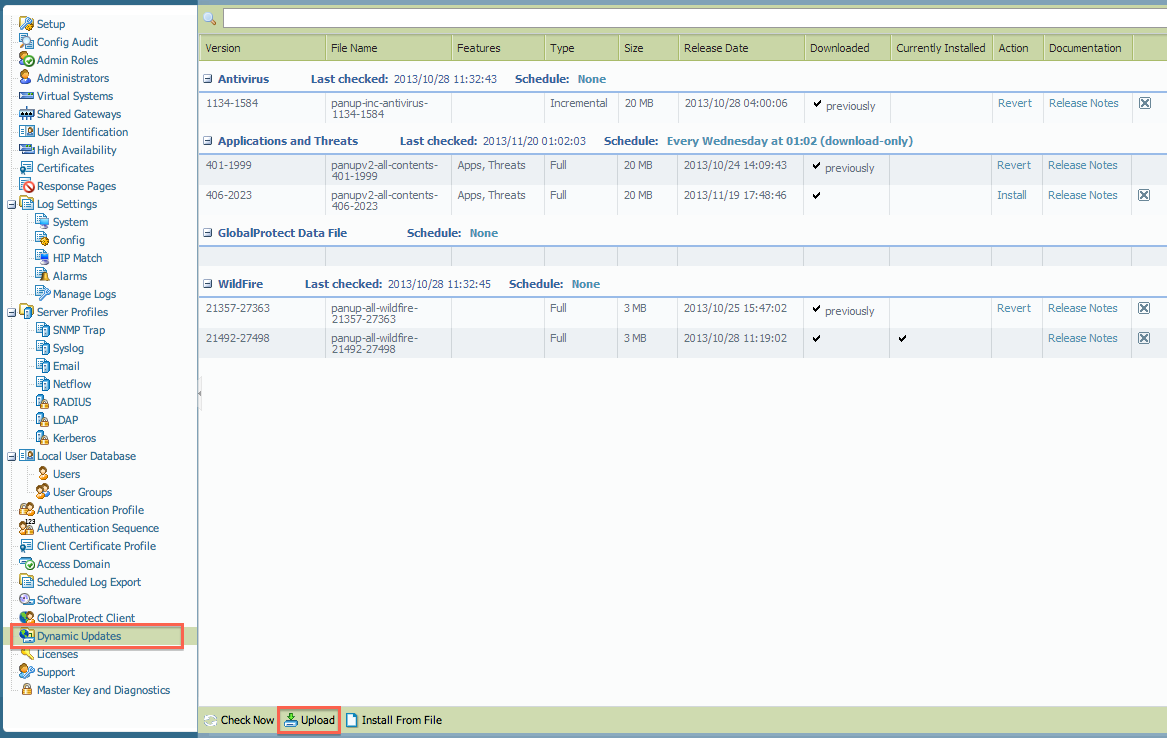Open Netflow server profile
Viewport: 1167px width, 738px height.
tap(71, 384)
